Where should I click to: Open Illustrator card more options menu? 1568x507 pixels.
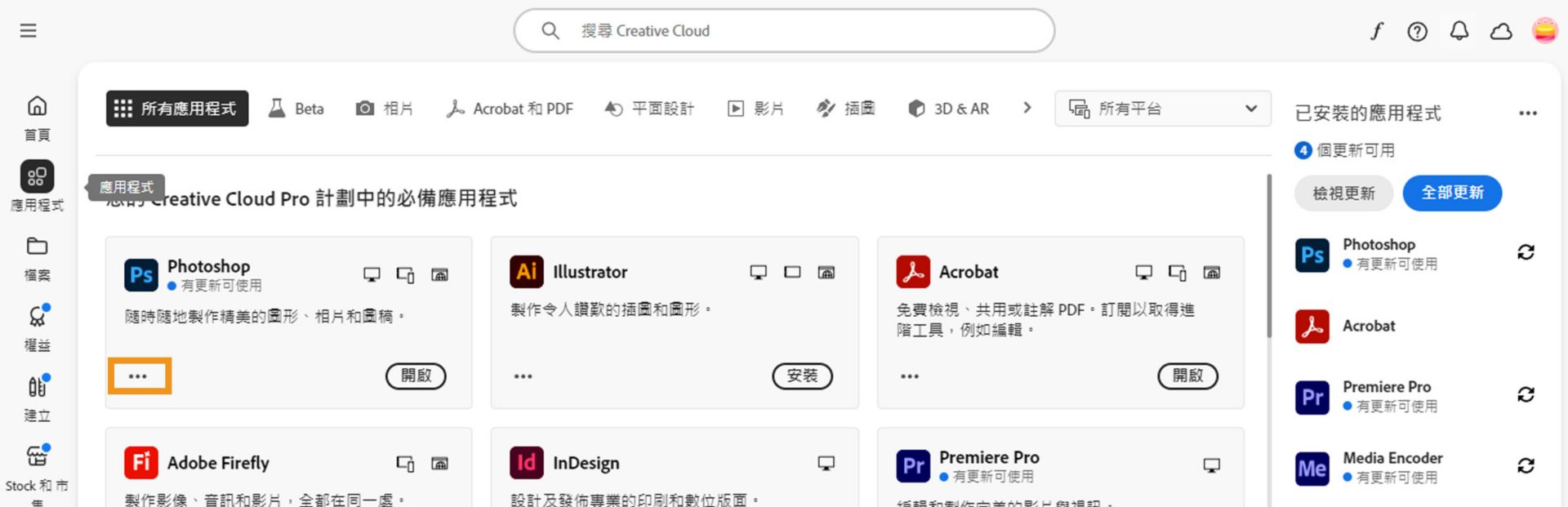pos(523,376)
